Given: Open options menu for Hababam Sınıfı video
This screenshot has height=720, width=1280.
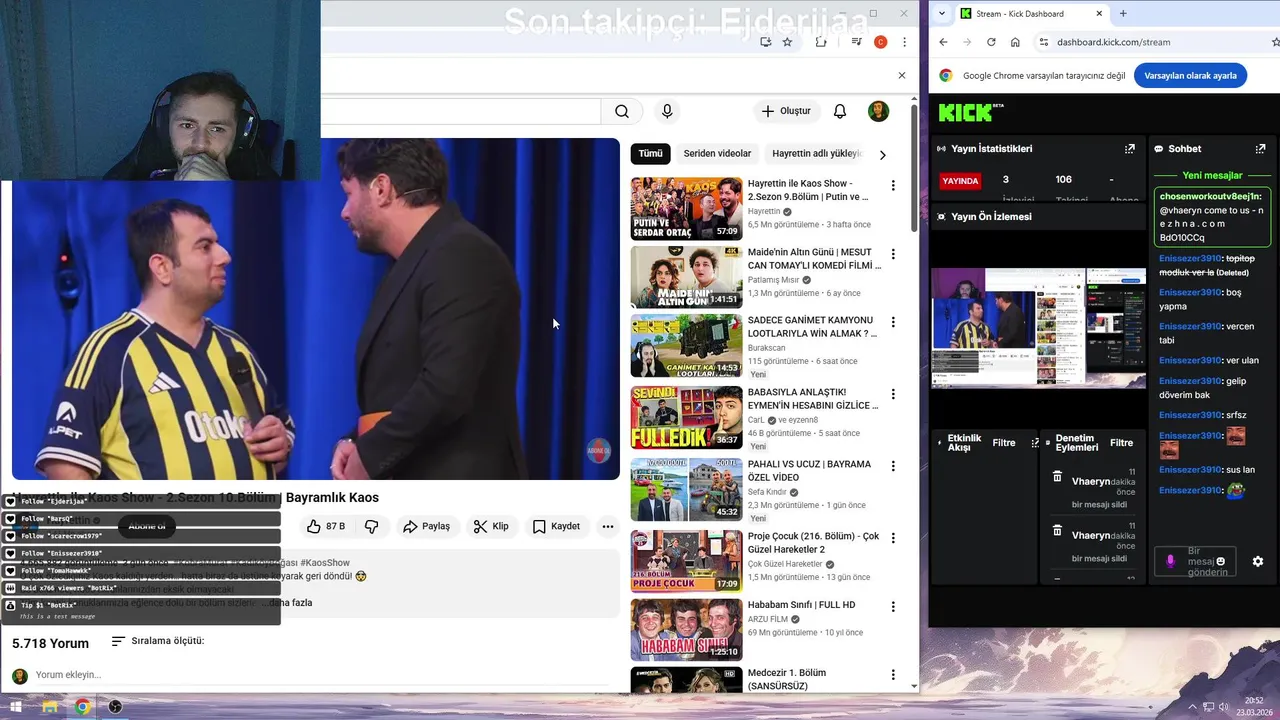Looking at the screenshot, I should point(893,606).
